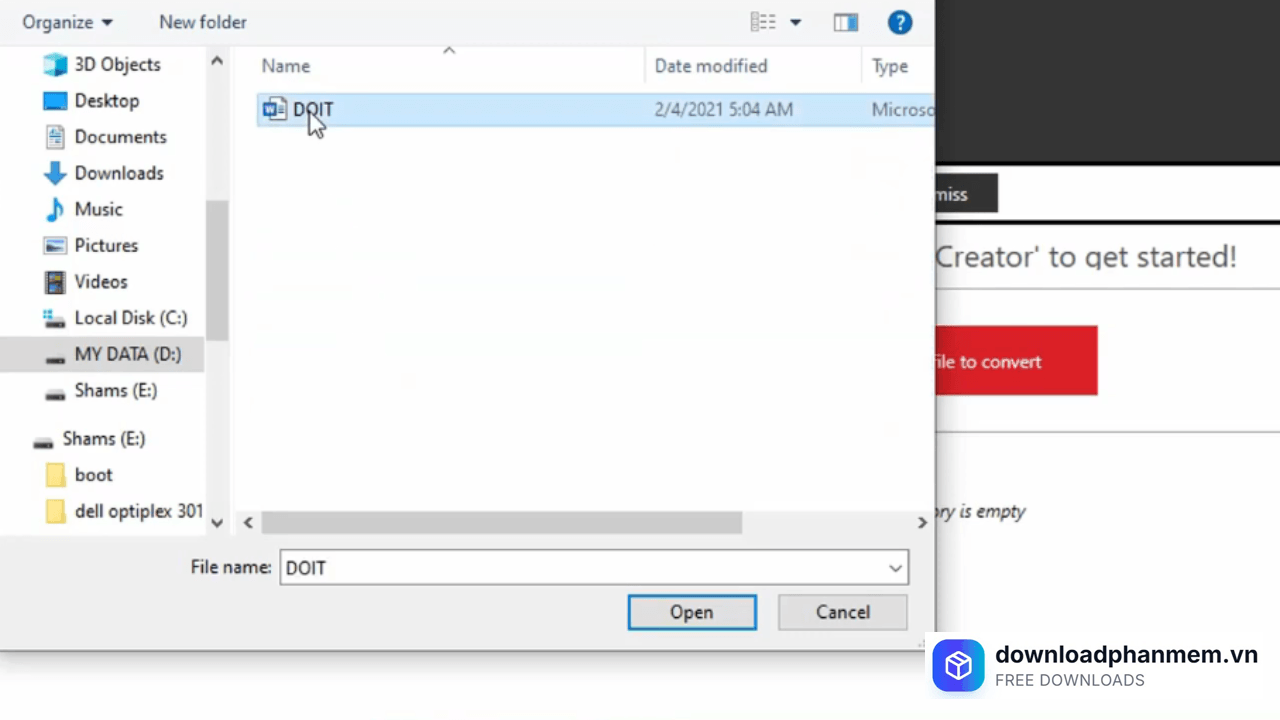The image size is (1280, 720).
Task: Click the horizontal scrollbar right arrow
Action: (x=922, y=522)
